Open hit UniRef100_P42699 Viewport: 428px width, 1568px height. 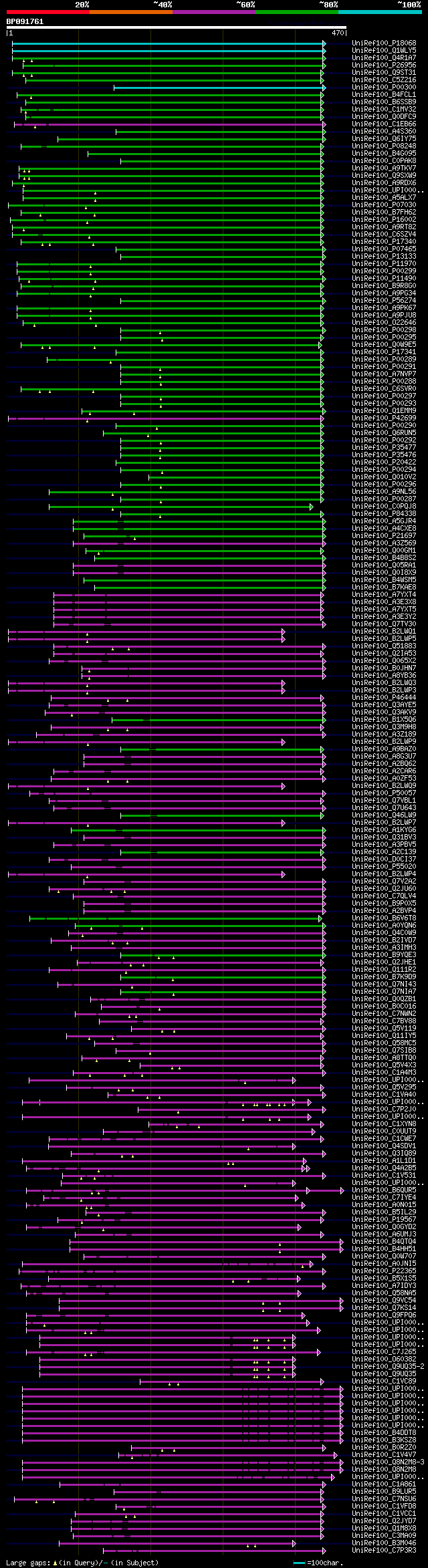click(x=384, y=418)
